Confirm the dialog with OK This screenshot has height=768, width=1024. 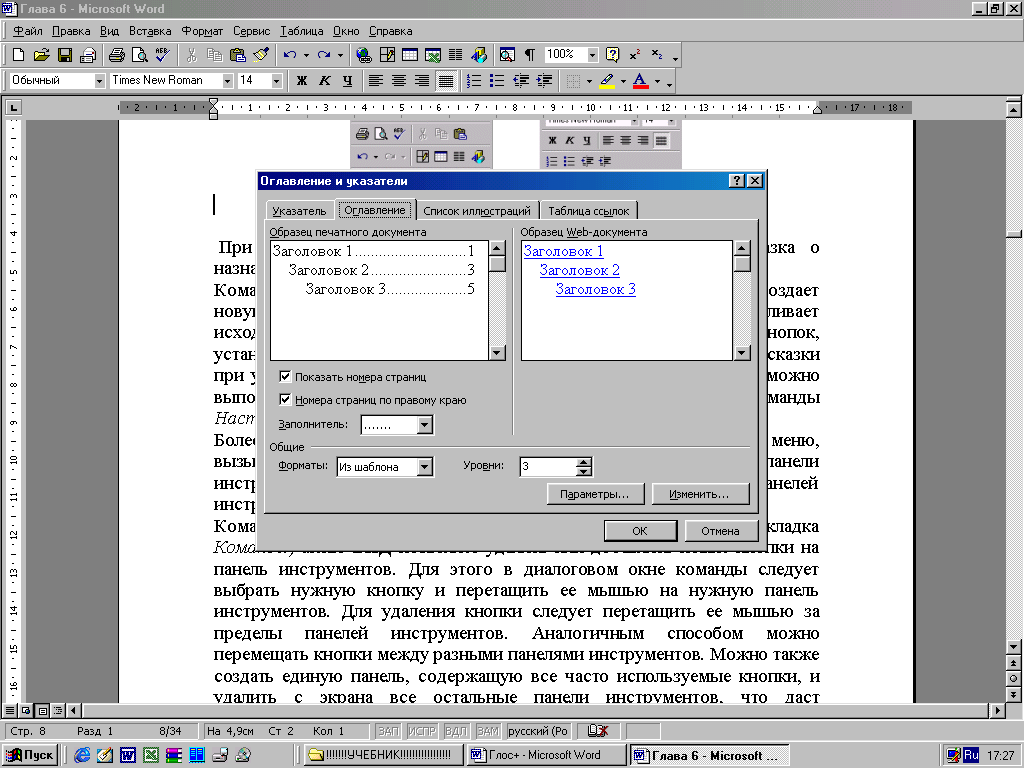(x=640, y=531)
